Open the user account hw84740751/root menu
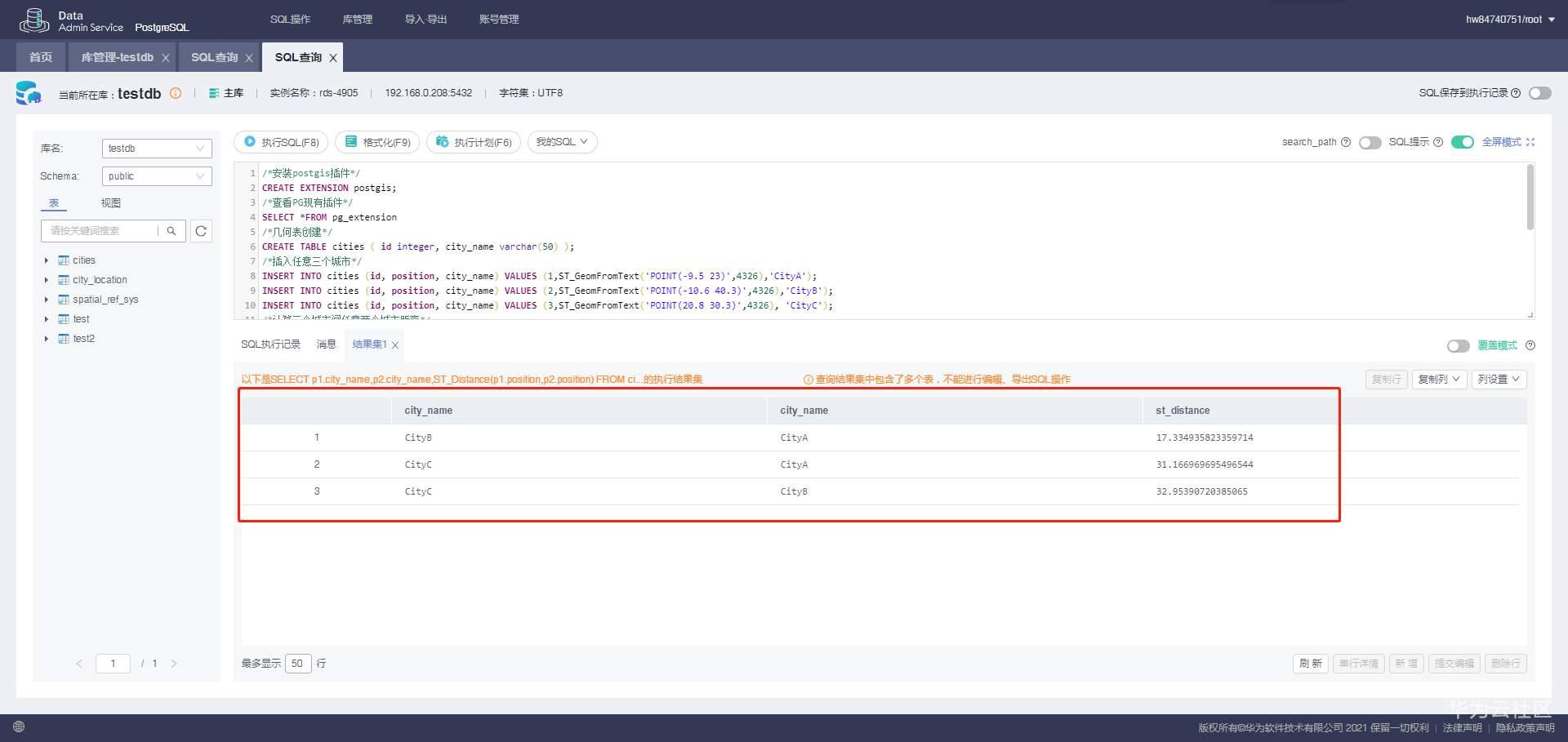The height and width of the screenshot is (742, 1568). (x=1510, y=20)
